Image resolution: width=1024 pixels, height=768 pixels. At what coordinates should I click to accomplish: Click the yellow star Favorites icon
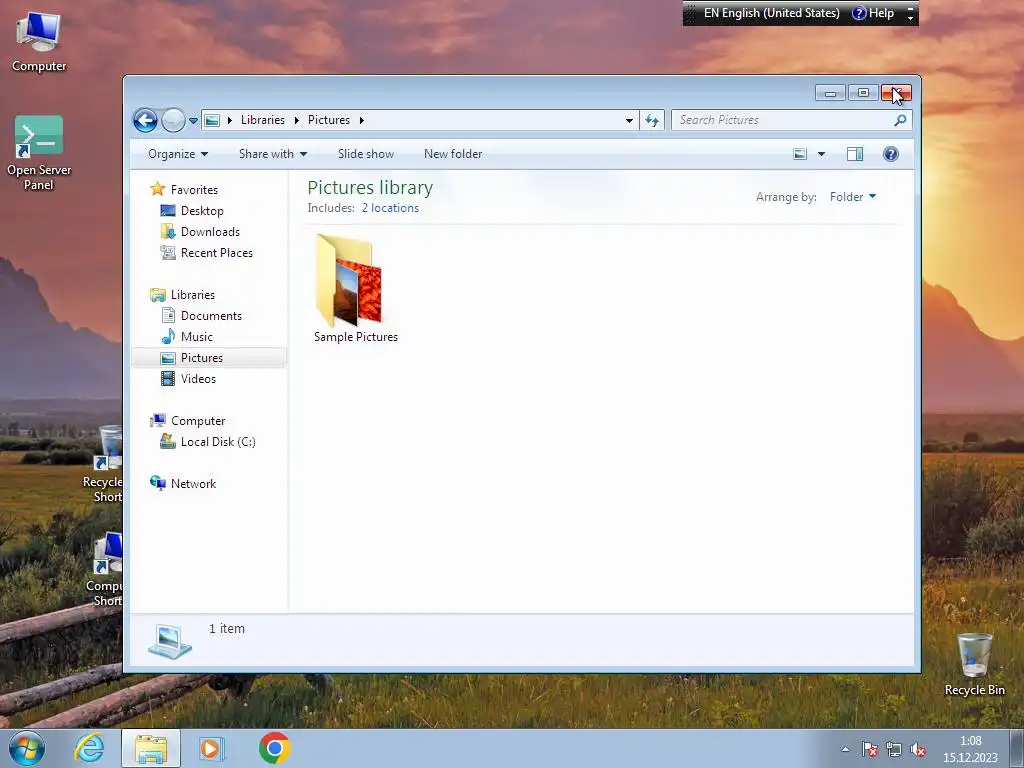click(x=157, y=189)
